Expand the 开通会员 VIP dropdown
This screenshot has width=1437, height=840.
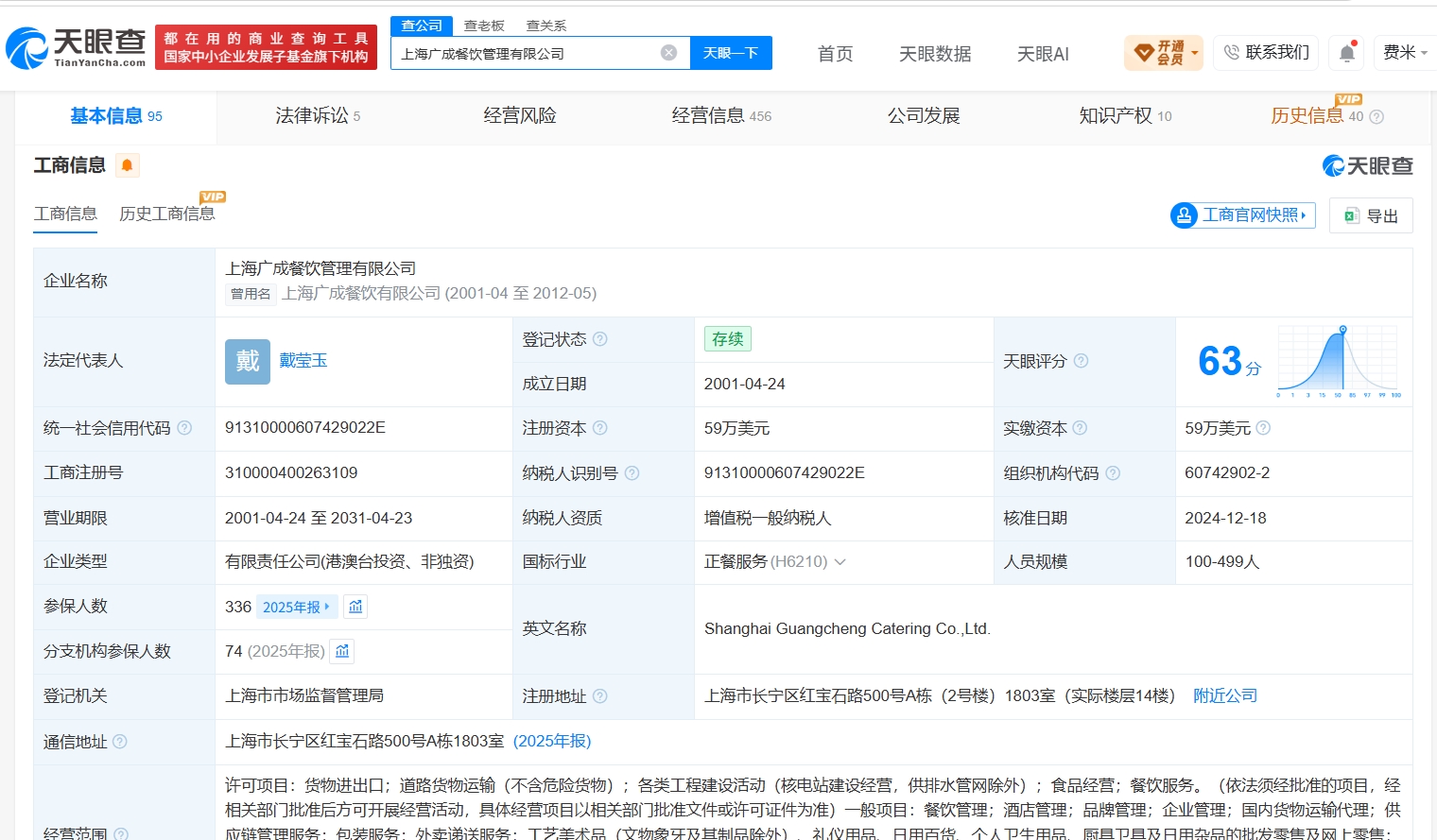1165,53
